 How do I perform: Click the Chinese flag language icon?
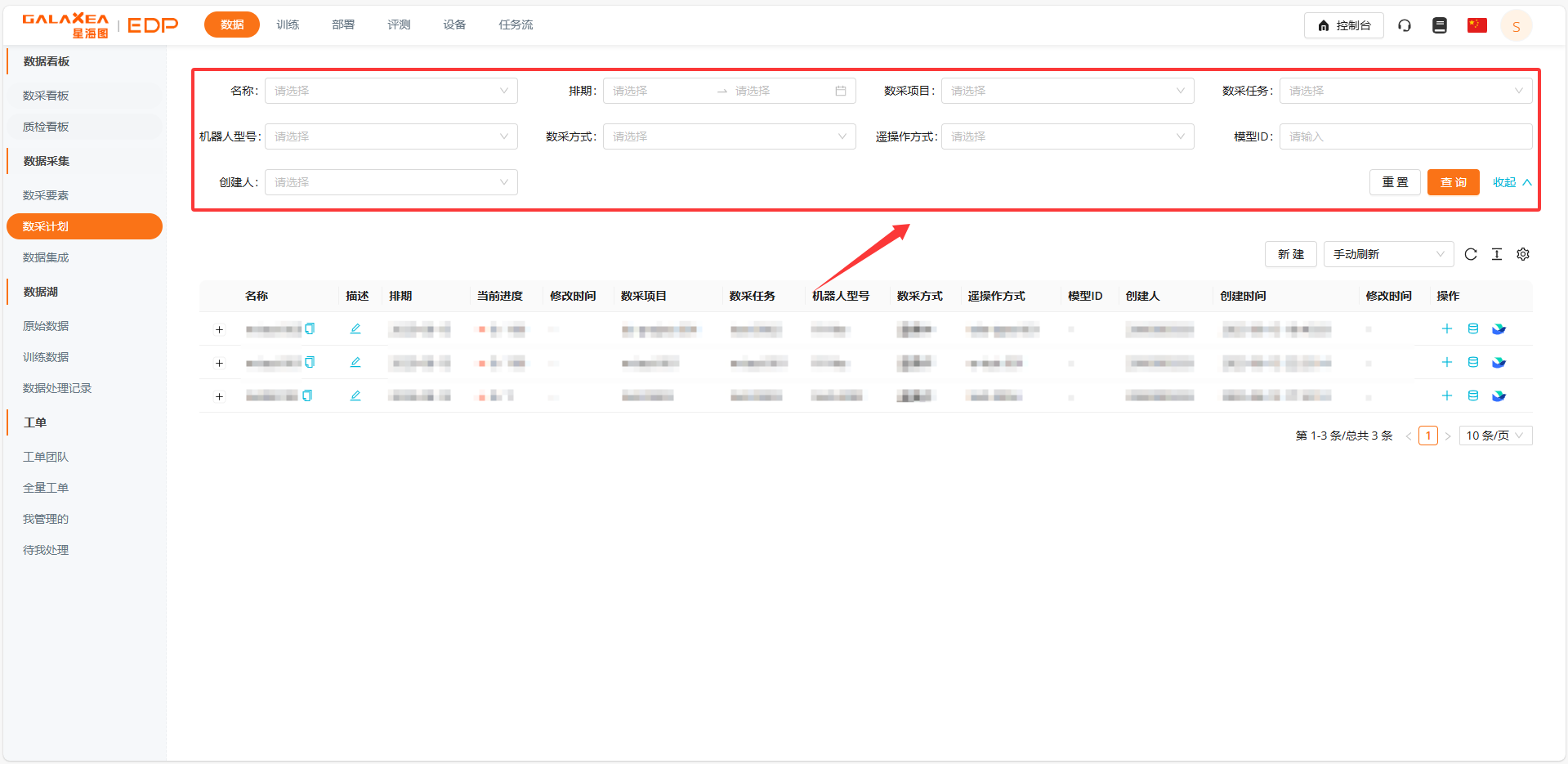click(1476, 25)
